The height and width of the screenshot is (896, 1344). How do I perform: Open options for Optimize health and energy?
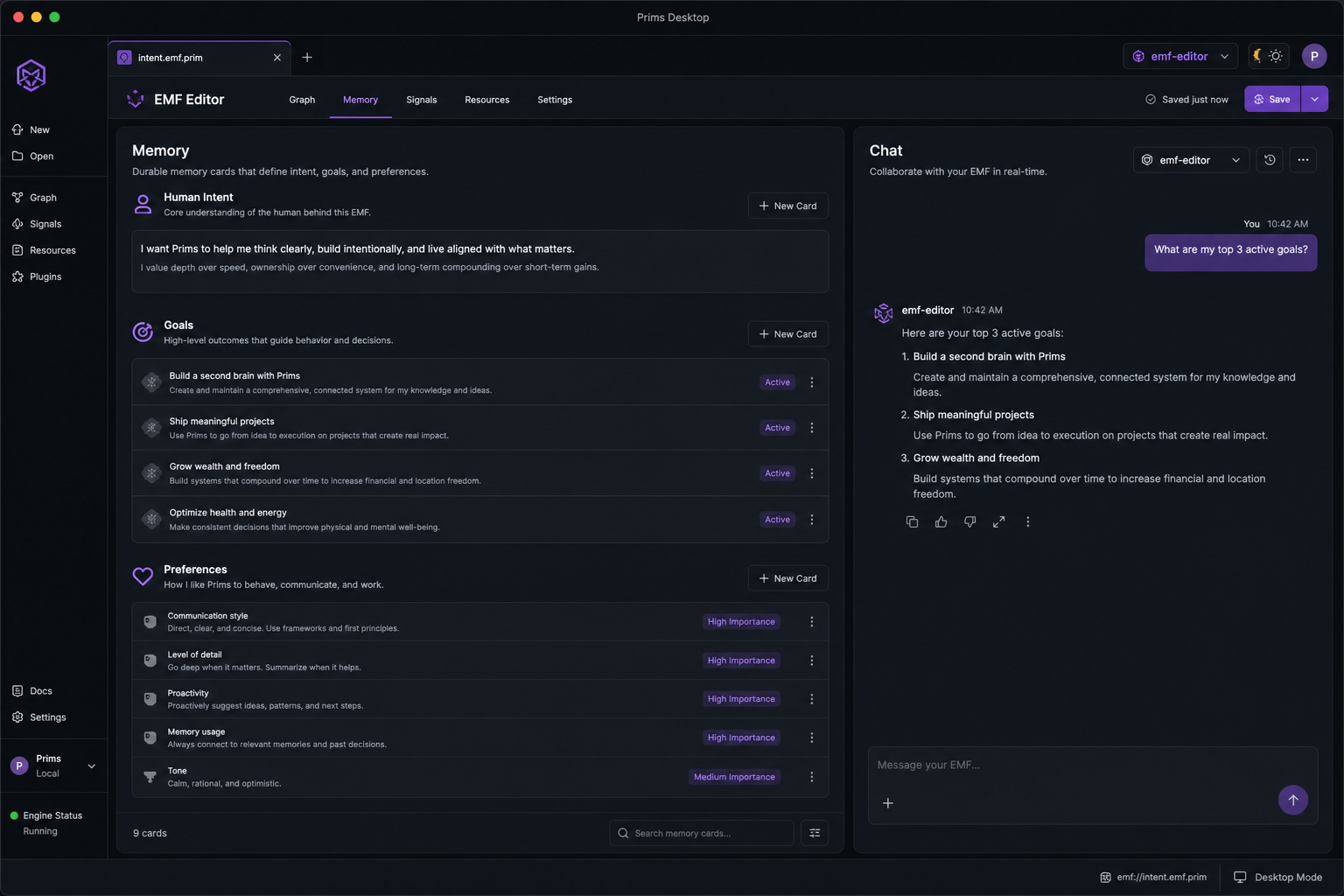812,520
